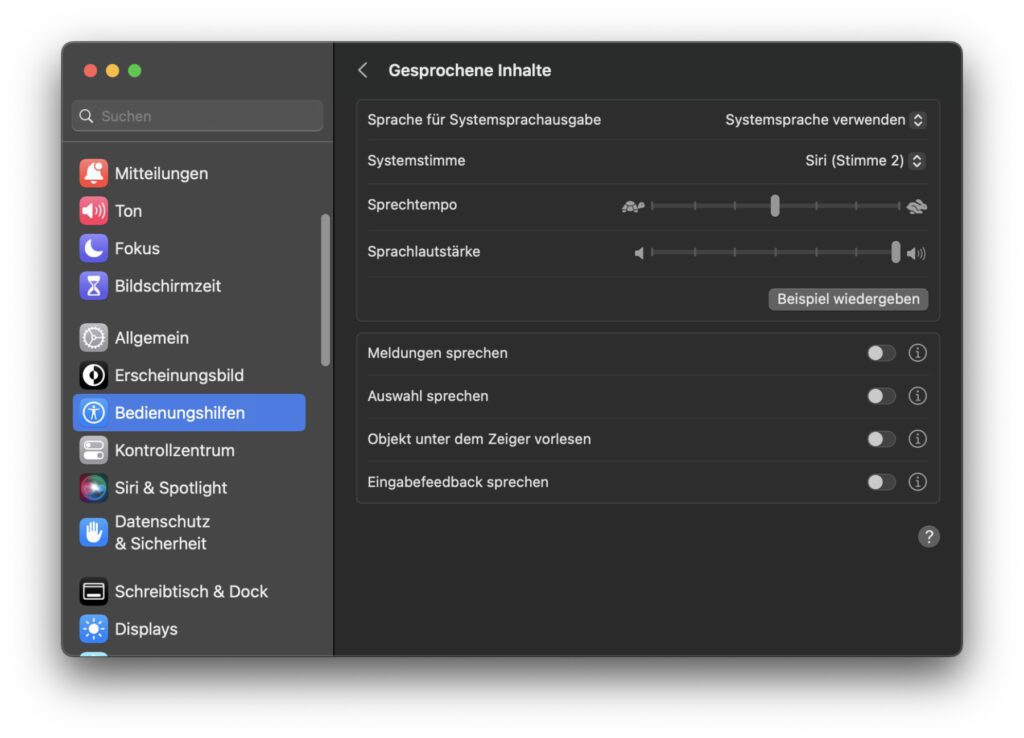Open Erscheinungsbild from the sidebar

[x=92, y=375]
